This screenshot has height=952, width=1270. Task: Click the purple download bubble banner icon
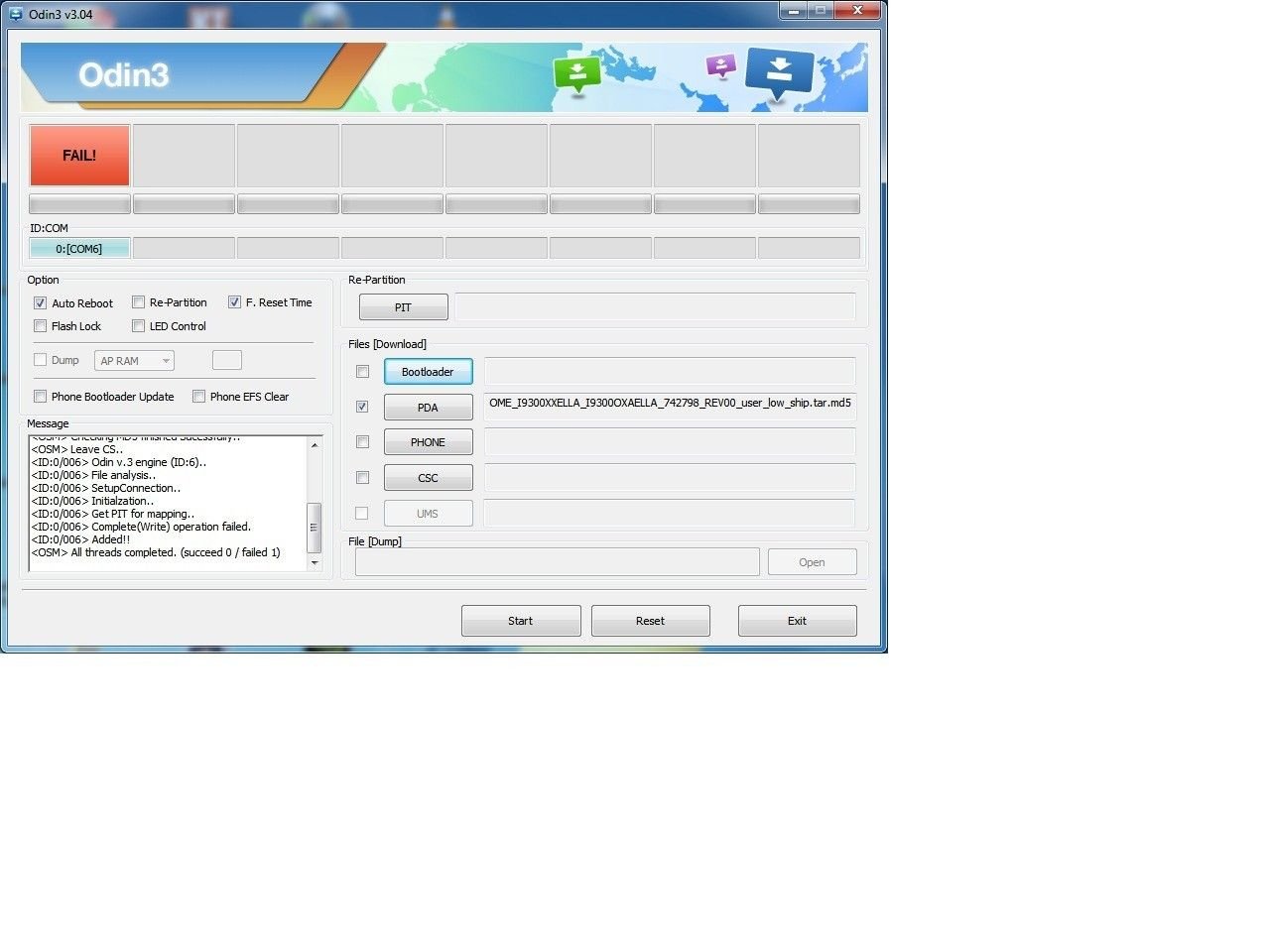click(x=720, y=66)
